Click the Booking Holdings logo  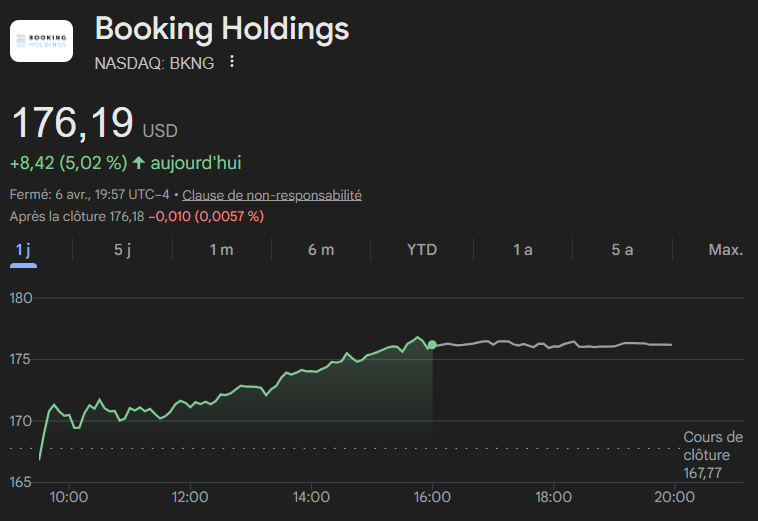[41, 41]
